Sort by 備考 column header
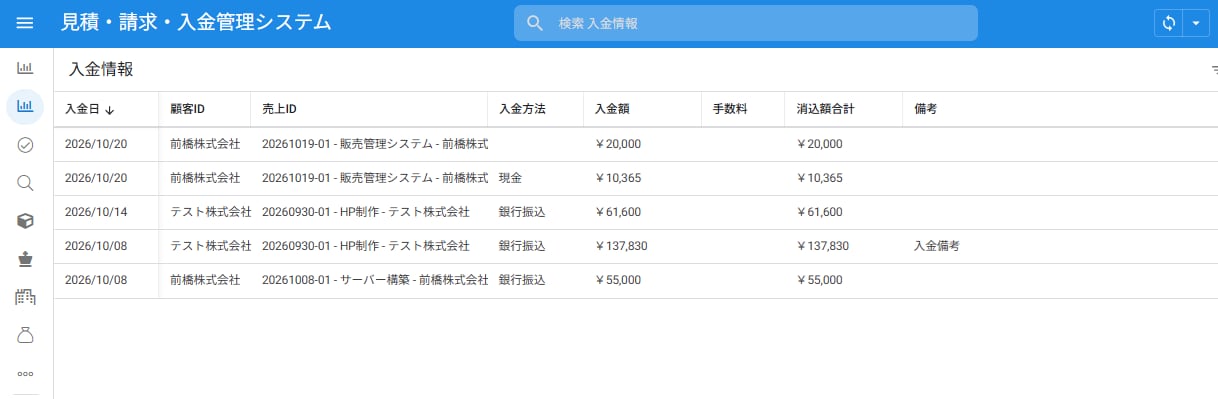The image size is (1218, 399). [925, 109]
